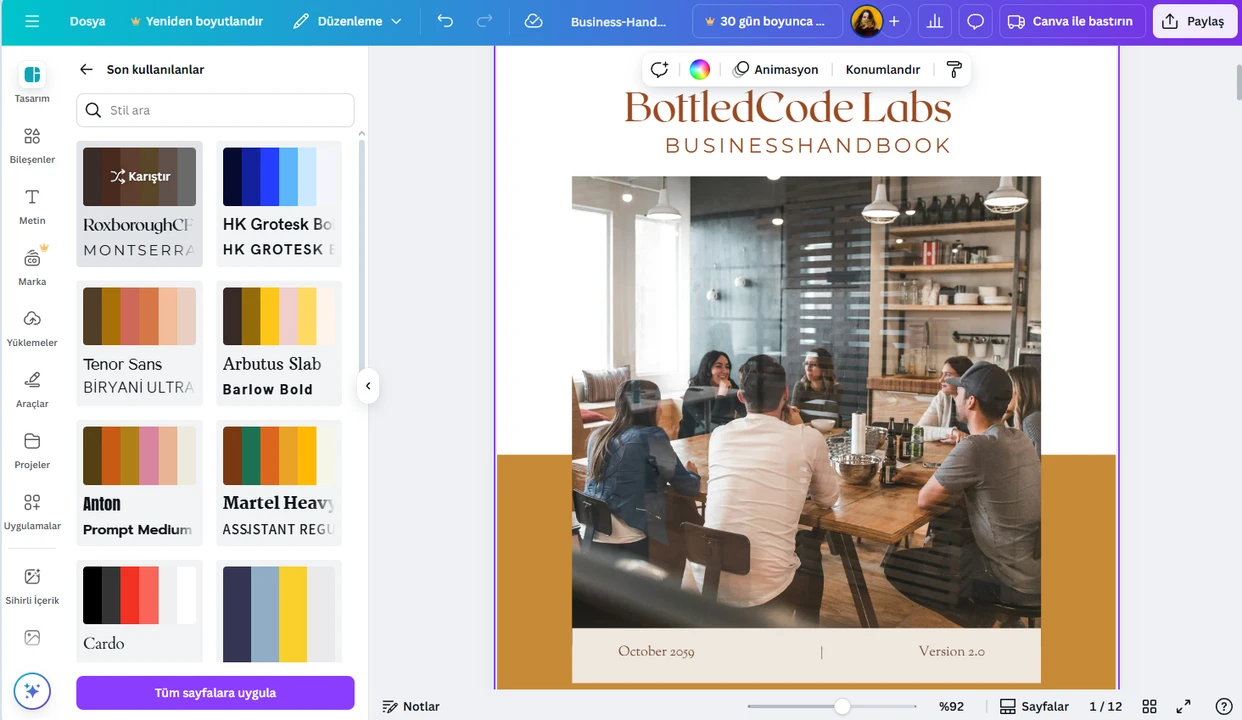Open Notlar notes panel
This screenshot has height=720, width=1242.
click(411, 706)
